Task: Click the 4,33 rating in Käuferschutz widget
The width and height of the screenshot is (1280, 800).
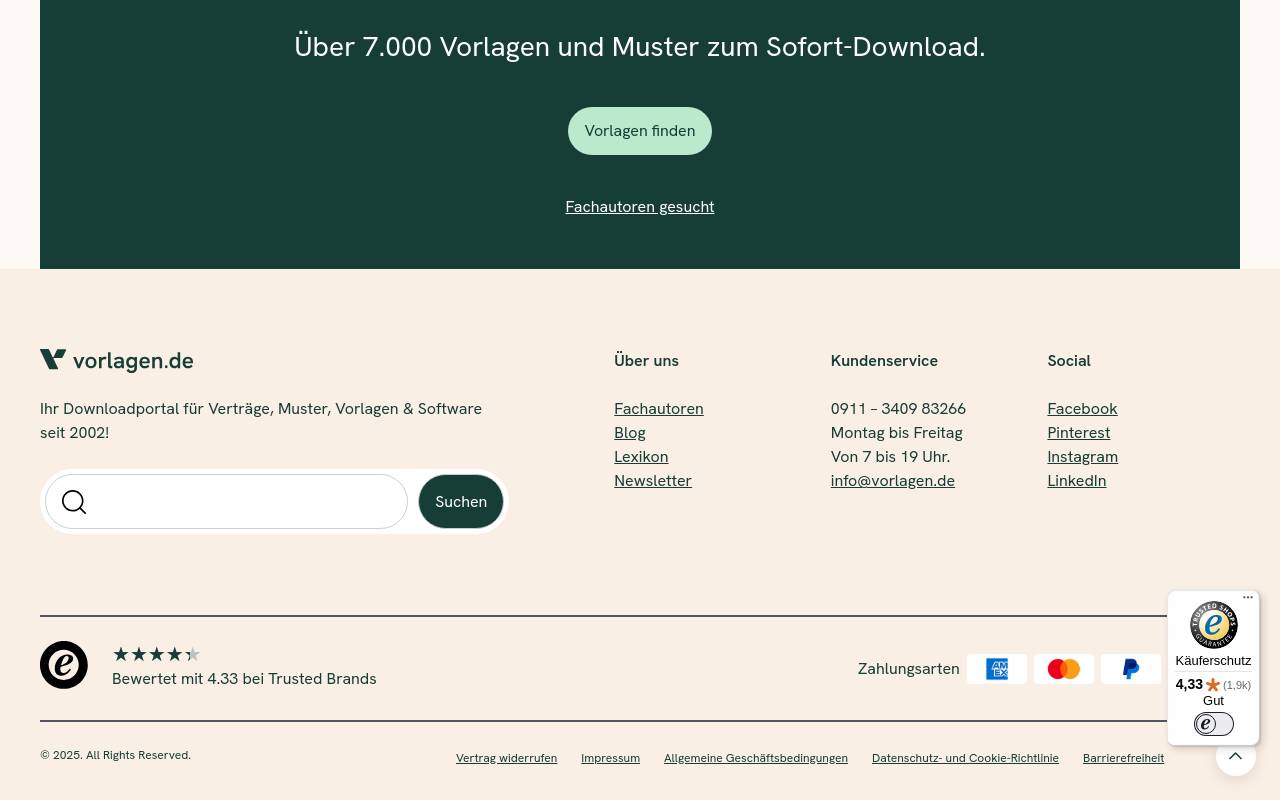Action: coord(1189,685)
